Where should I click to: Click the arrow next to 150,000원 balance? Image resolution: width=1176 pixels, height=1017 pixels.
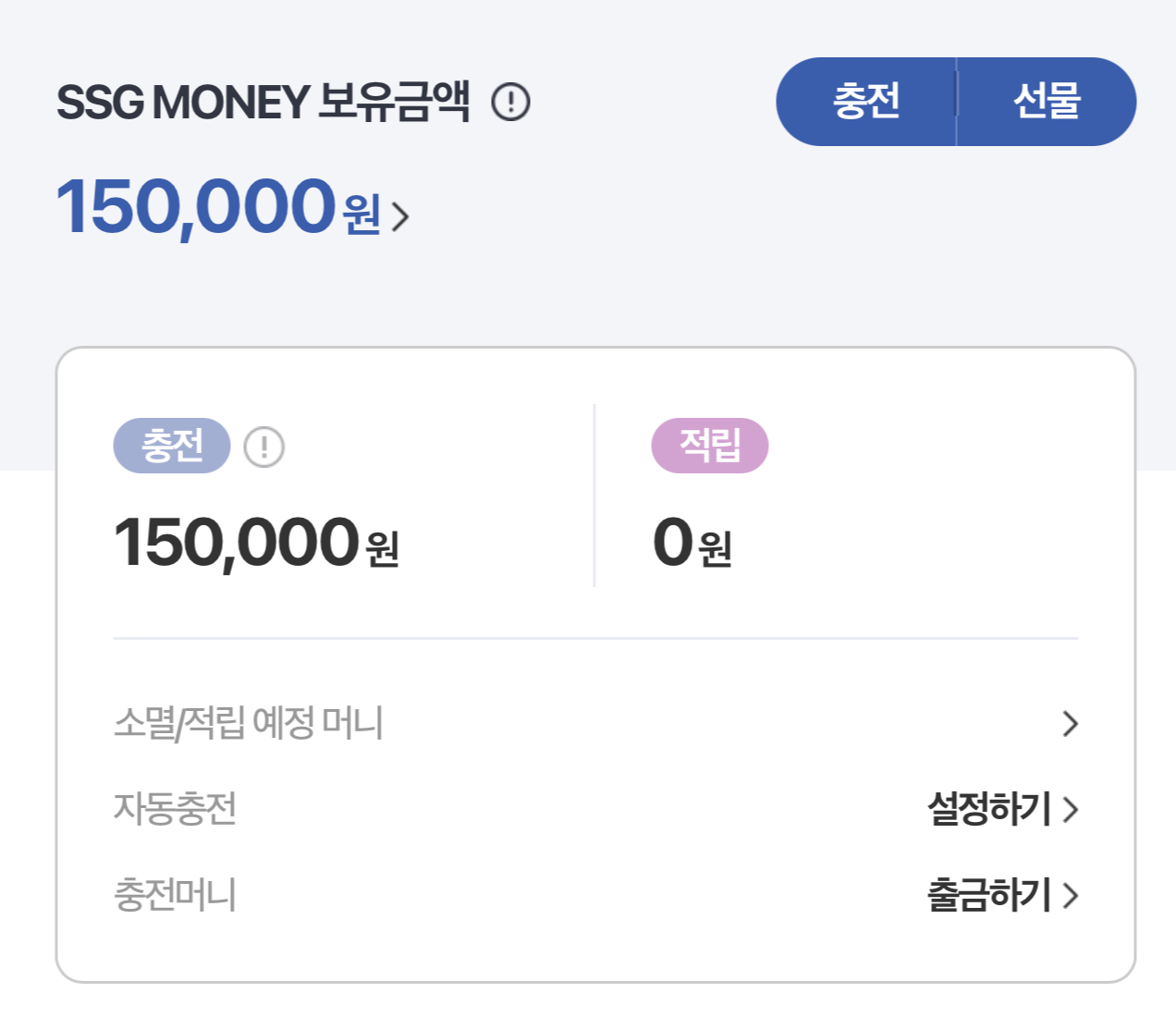tap(400, 214)
